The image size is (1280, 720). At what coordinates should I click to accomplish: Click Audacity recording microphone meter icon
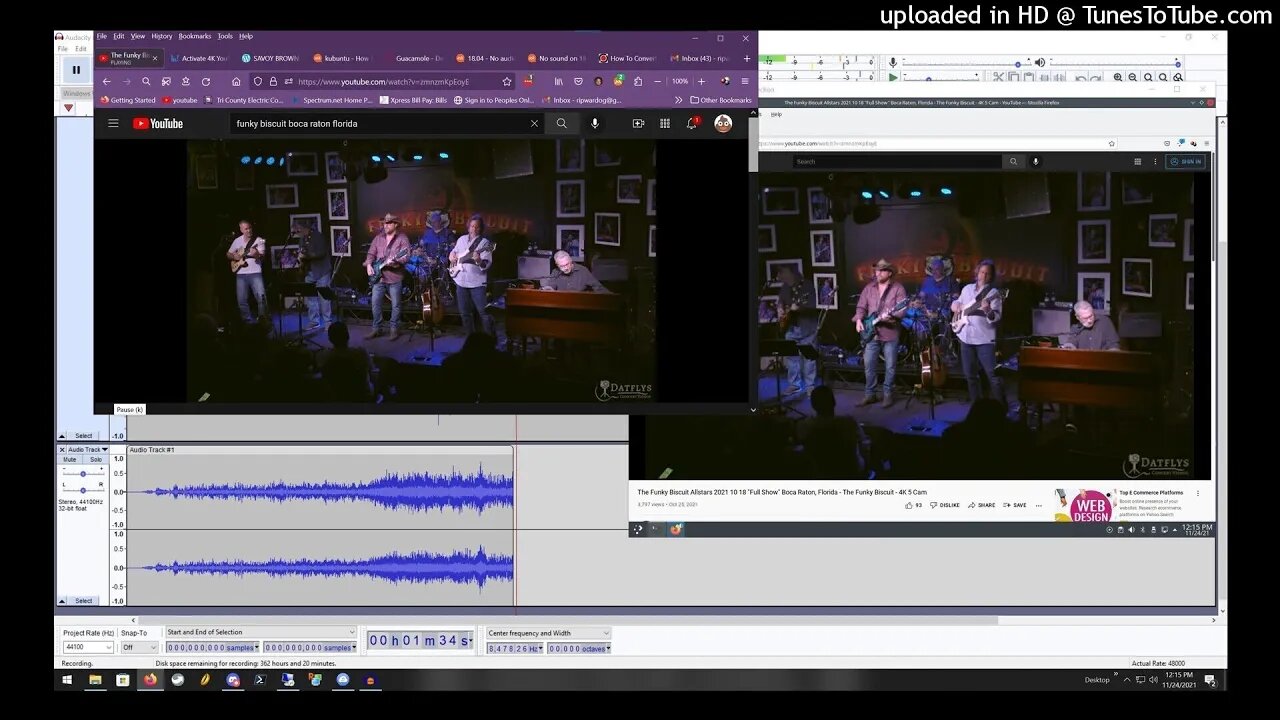click(893, 62)
